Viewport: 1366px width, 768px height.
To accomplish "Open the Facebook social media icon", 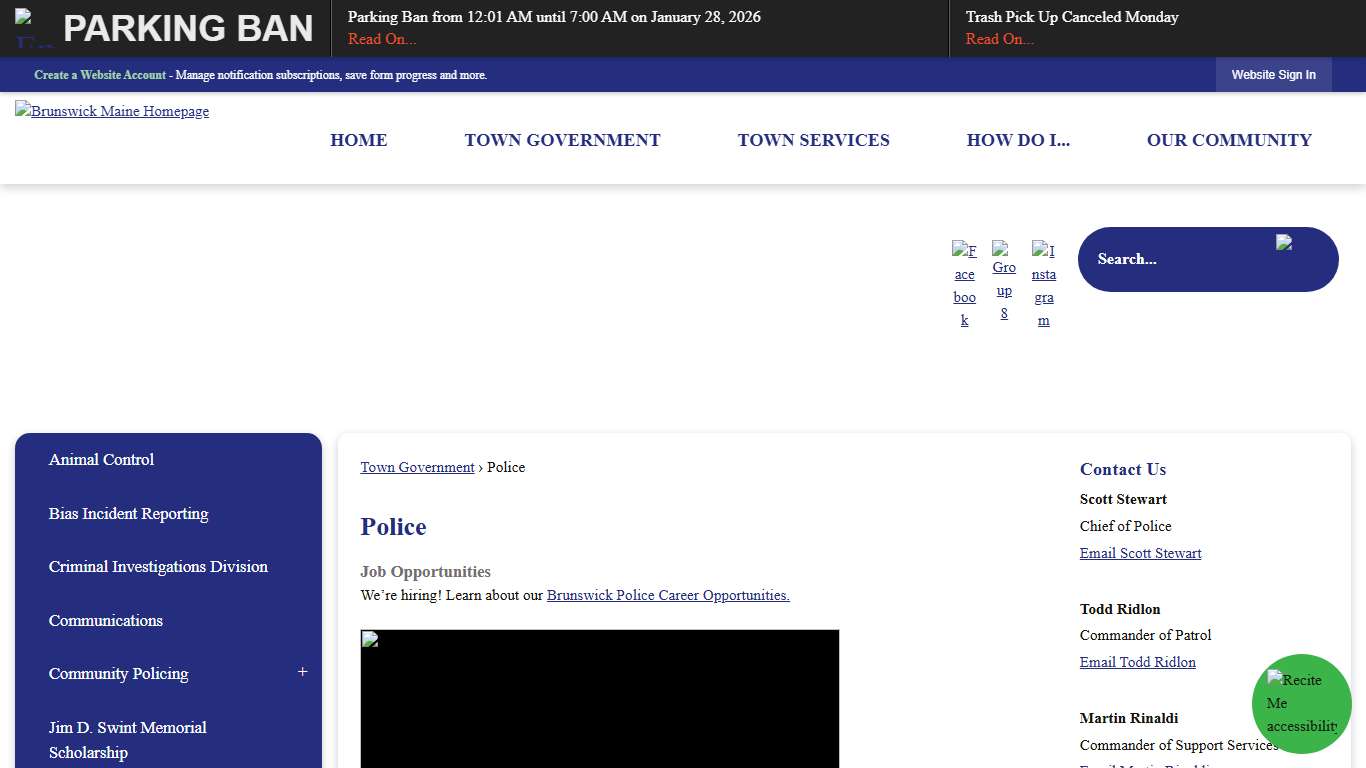I will 964,283.
